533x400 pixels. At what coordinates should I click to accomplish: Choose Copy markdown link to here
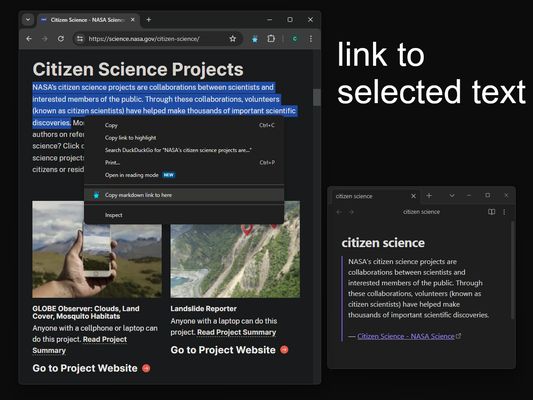click(x=184, y=195)
